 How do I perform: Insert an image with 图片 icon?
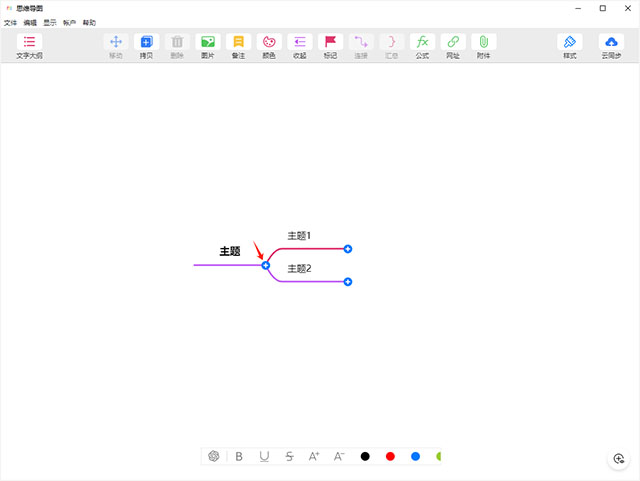pyautogui.click(x=207, y=43)
